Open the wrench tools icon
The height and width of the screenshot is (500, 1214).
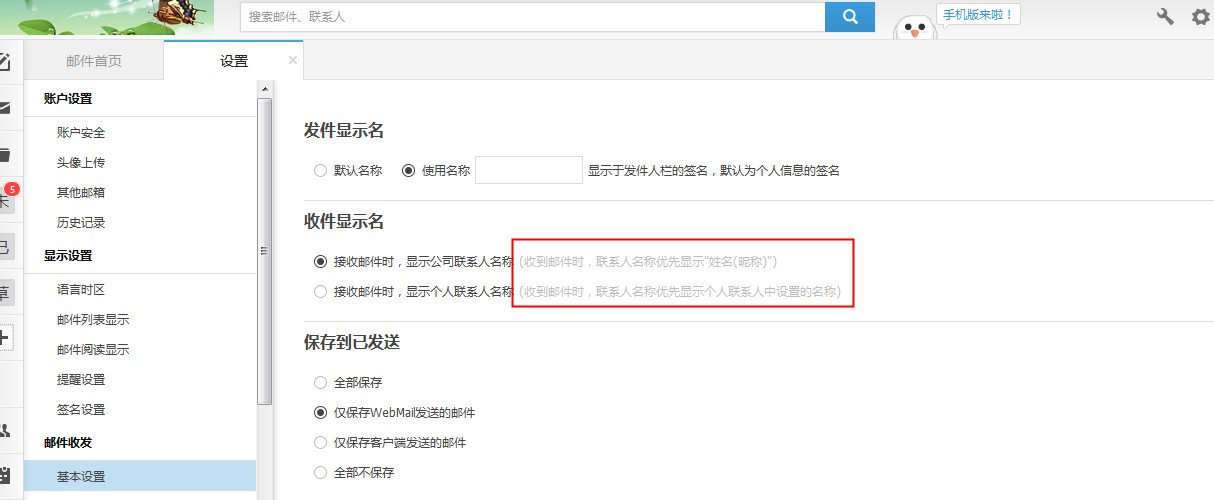[1164, 17]
